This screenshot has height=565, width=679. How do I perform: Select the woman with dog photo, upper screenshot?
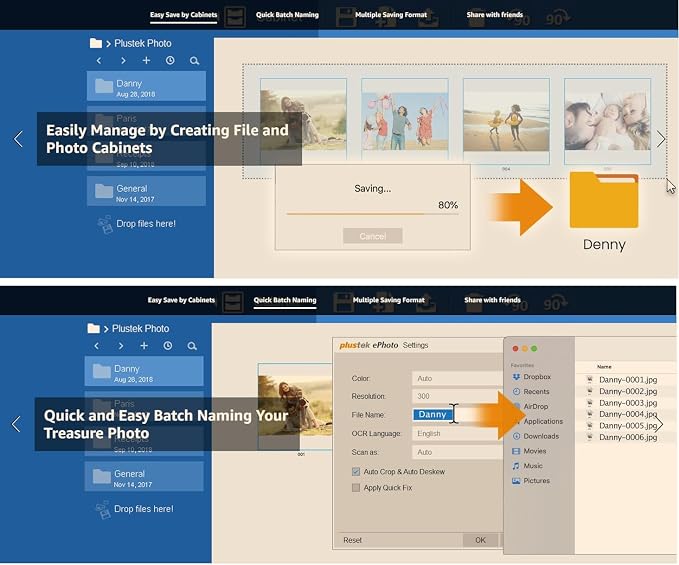click(x=303, y=122)
